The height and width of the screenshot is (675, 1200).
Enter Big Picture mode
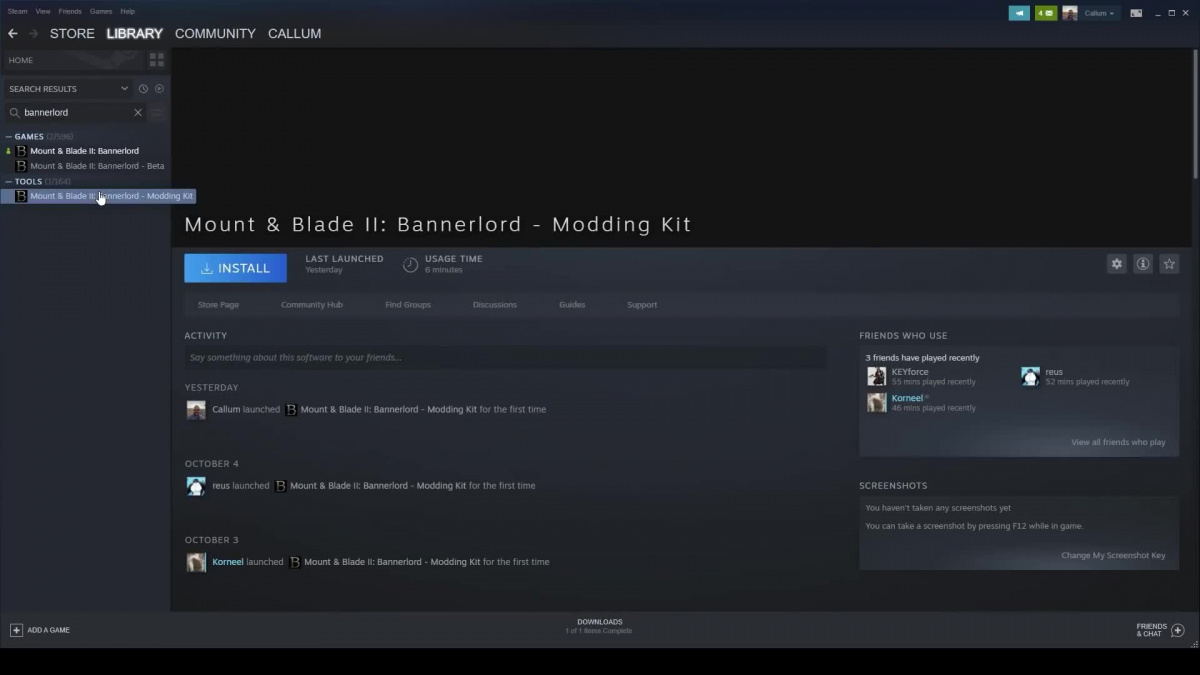[x=1136, y=13]
